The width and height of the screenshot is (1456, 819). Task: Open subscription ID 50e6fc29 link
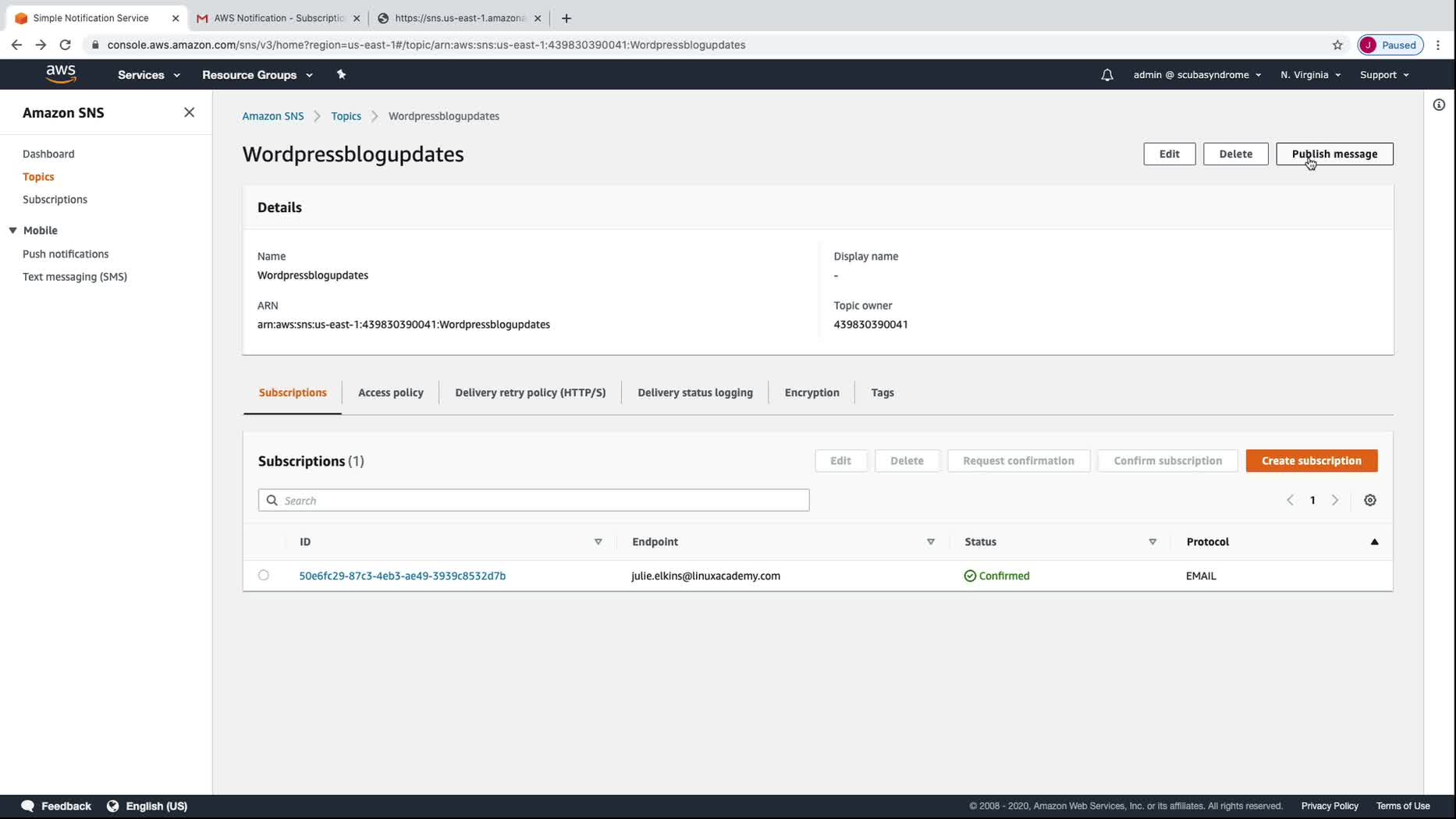click(x=402, y=576)
